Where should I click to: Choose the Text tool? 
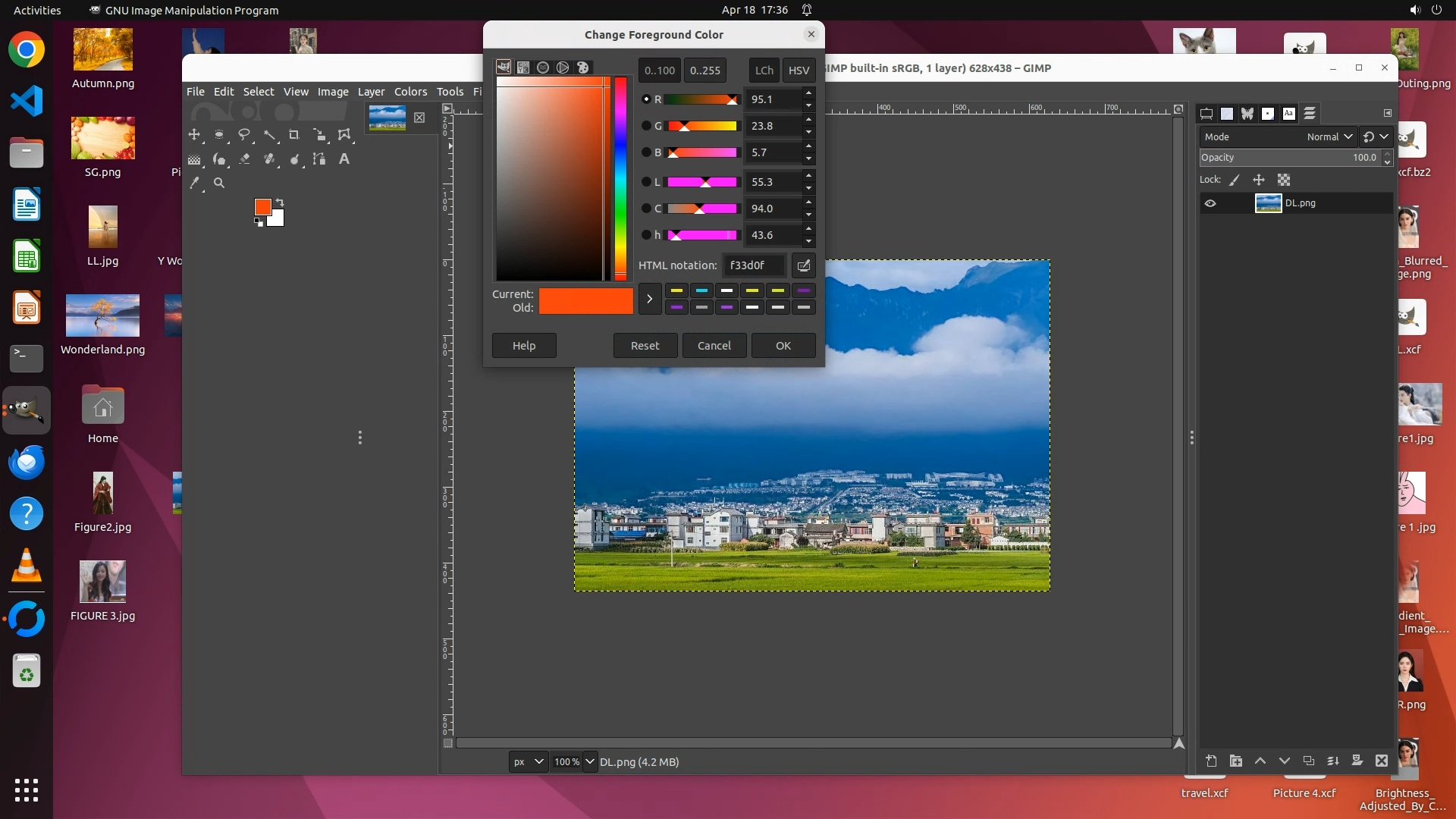point(344,159)
